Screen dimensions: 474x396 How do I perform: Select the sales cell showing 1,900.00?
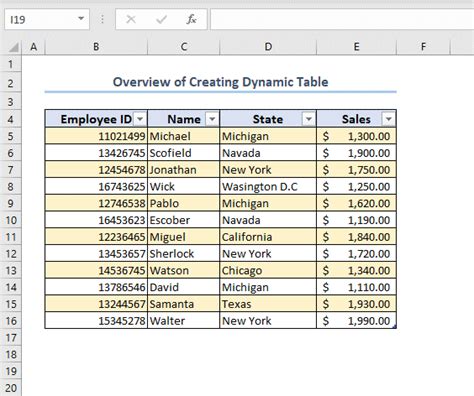[x=356, y=153]
